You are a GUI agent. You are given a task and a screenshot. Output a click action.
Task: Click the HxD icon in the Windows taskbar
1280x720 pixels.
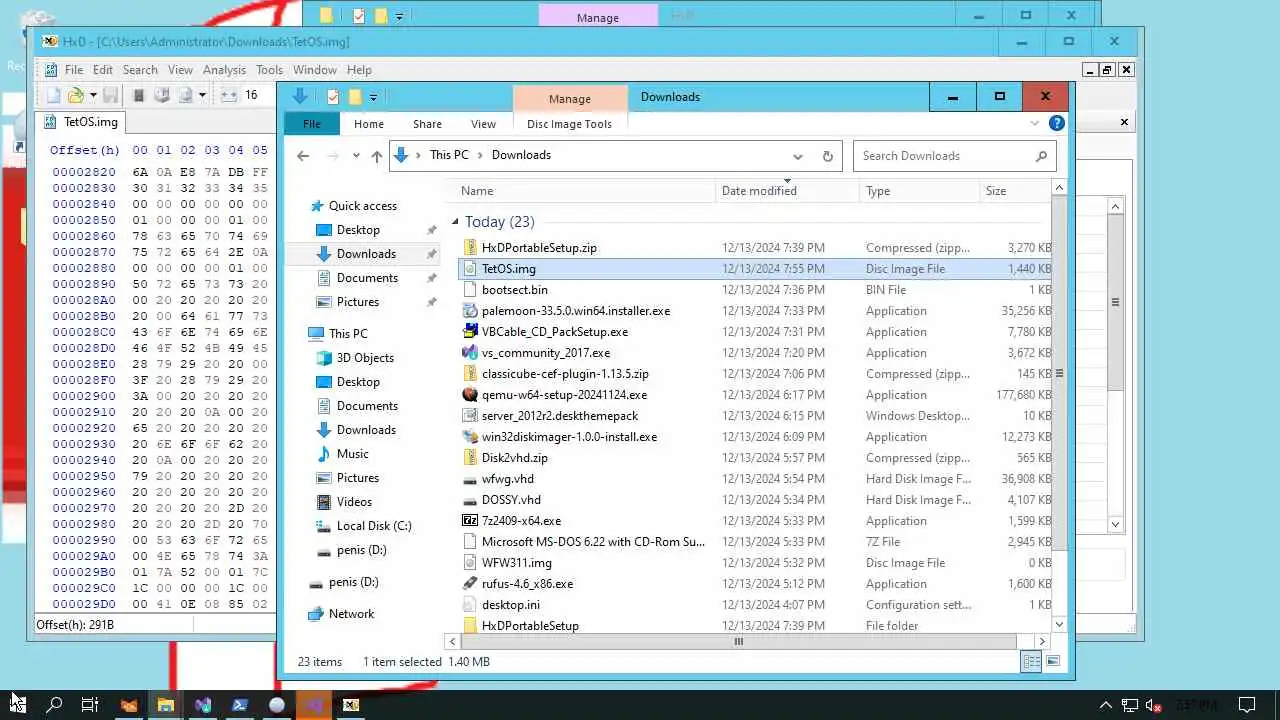tap(351, 705)
